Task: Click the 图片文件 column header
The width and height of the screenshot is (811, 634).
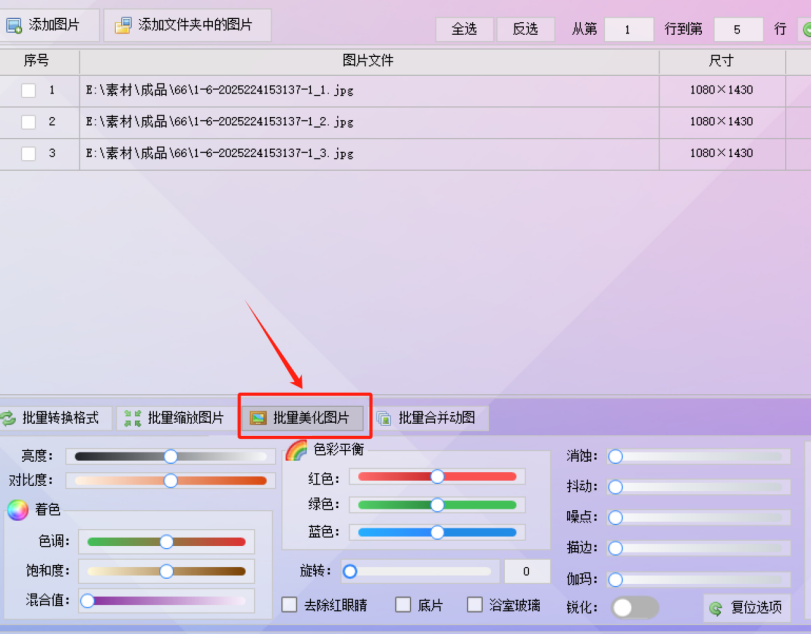Action: coord(369,61)
